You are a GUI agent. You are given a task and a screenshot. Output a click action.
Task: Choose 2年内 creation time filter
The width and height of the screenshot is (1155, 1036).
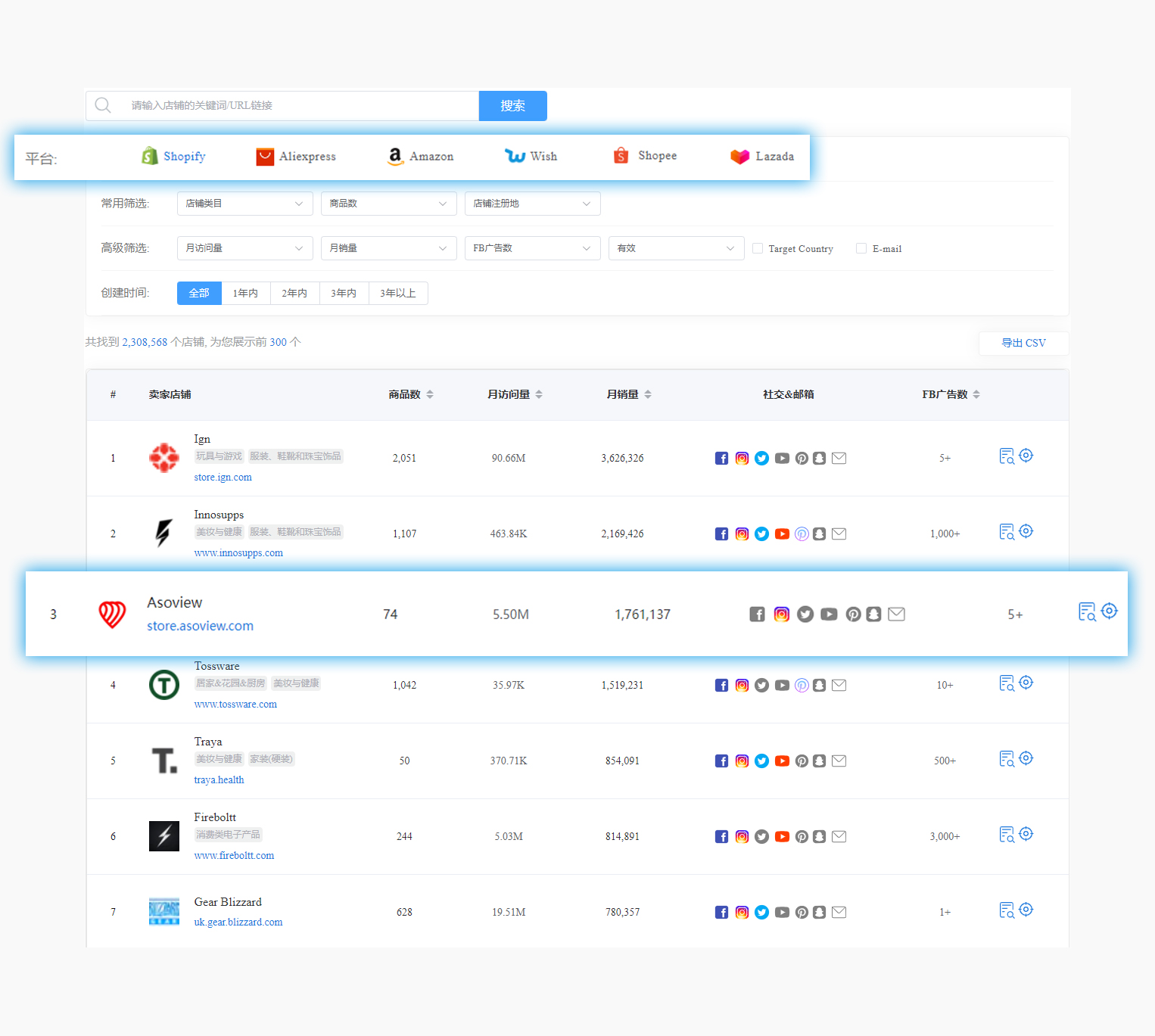[x=295, y=293]
